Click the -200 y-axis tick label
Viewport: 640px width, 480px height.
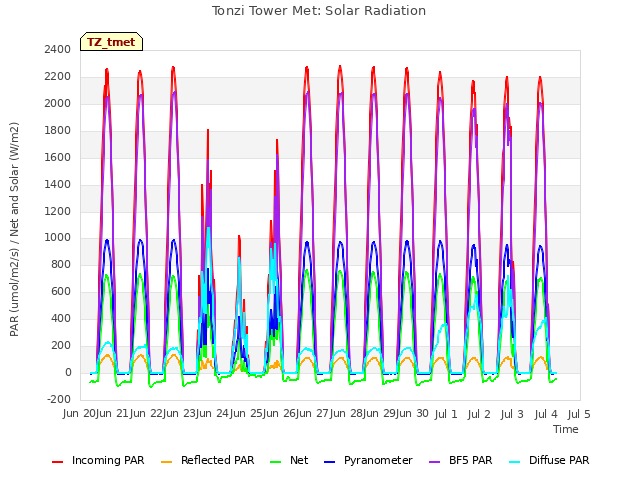tap(59, 399)
